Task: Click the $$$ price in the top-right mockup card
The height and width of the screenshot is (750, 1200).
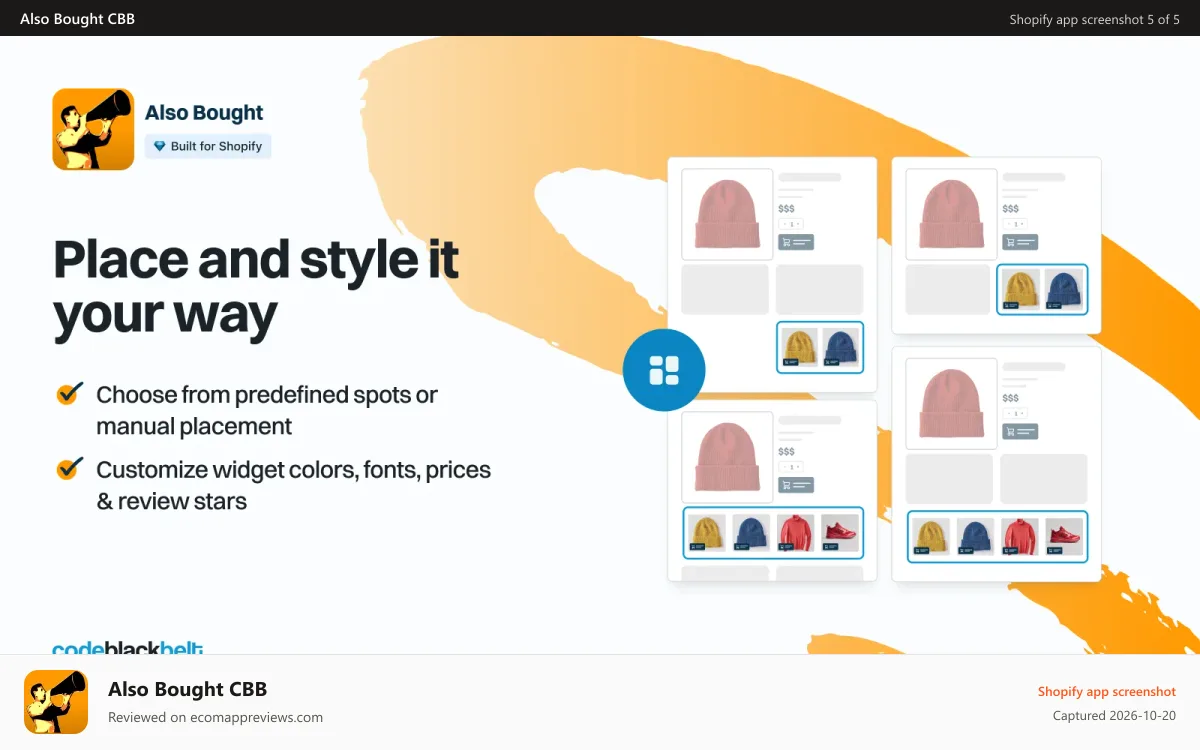Action: 1010,209
